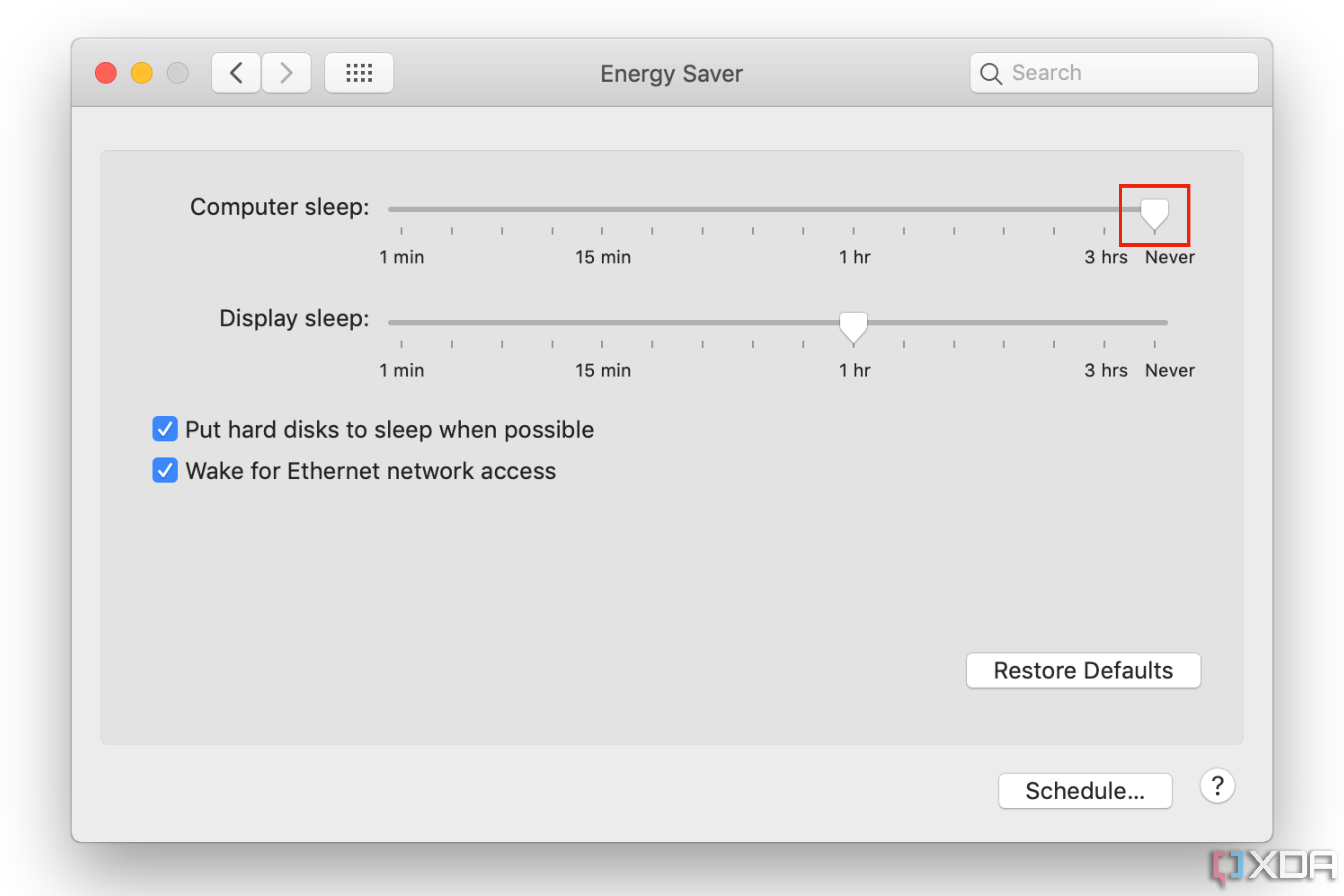This screenshot has width=1344, height=896.
Task: Drag Computer sleep slider to Never
Action: (1155, 210)
